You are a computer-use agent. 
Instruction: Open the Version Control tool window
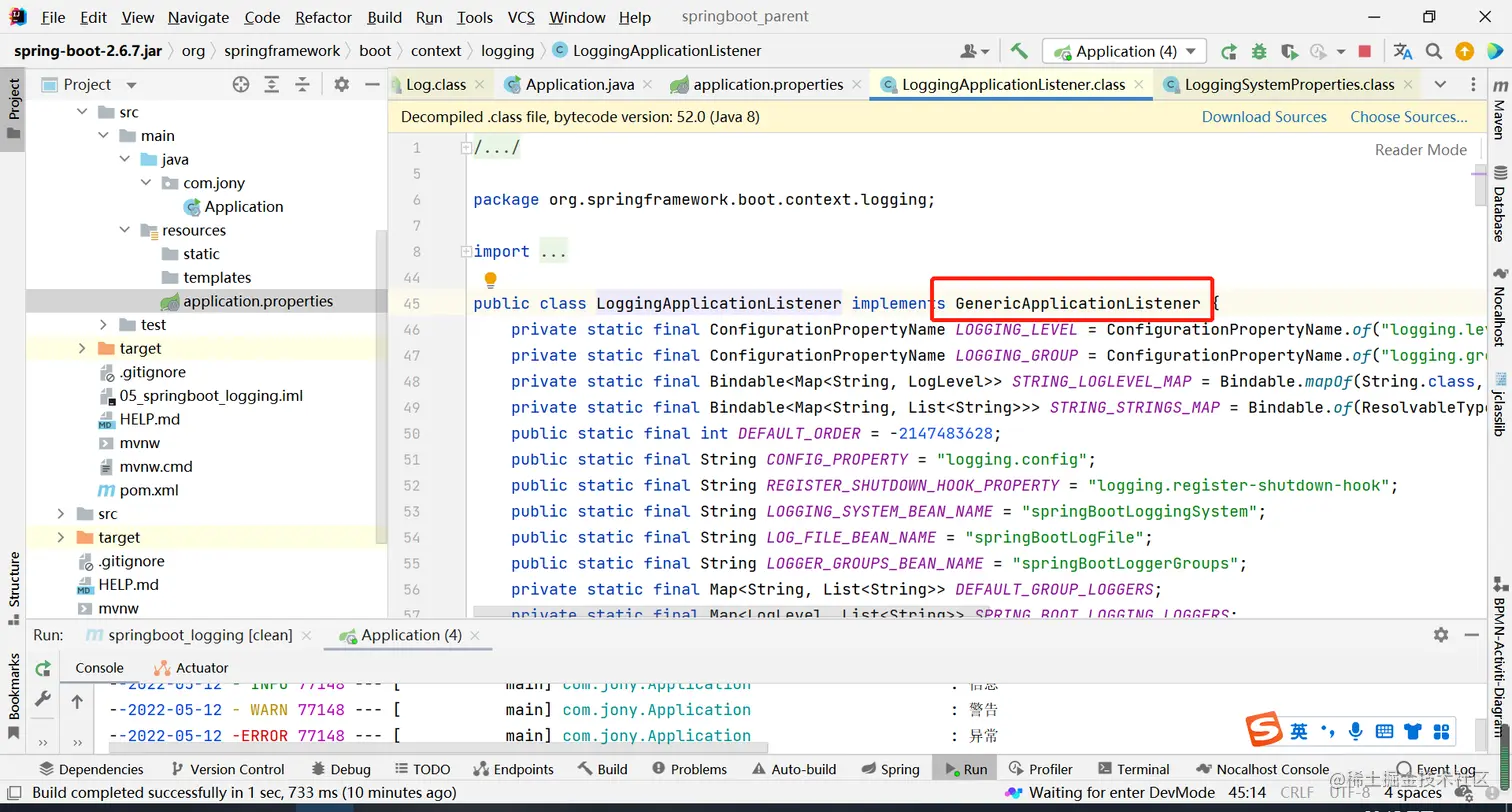coord(228,770)
